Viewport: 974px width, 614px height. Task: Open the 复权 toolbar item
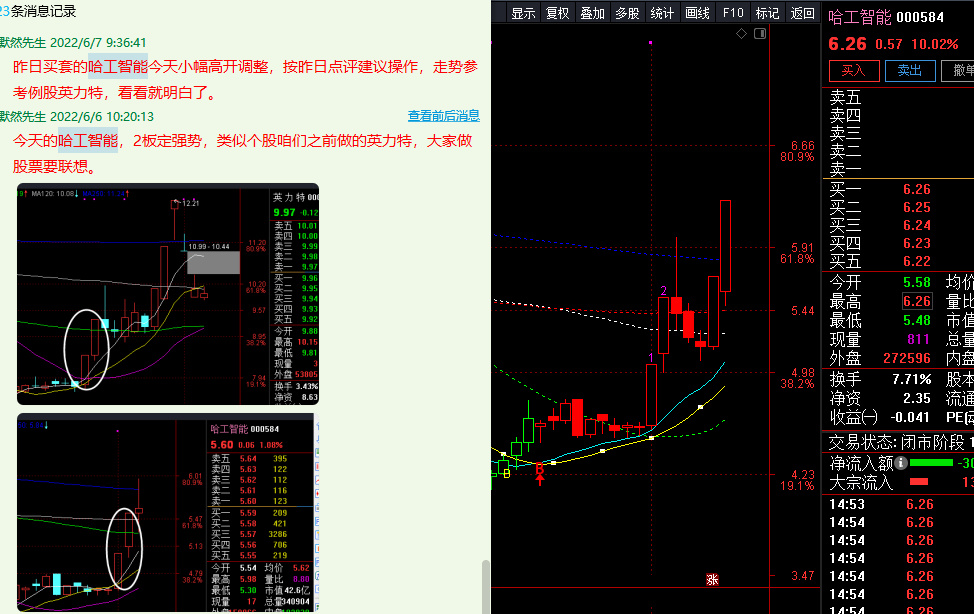(557, 13)
